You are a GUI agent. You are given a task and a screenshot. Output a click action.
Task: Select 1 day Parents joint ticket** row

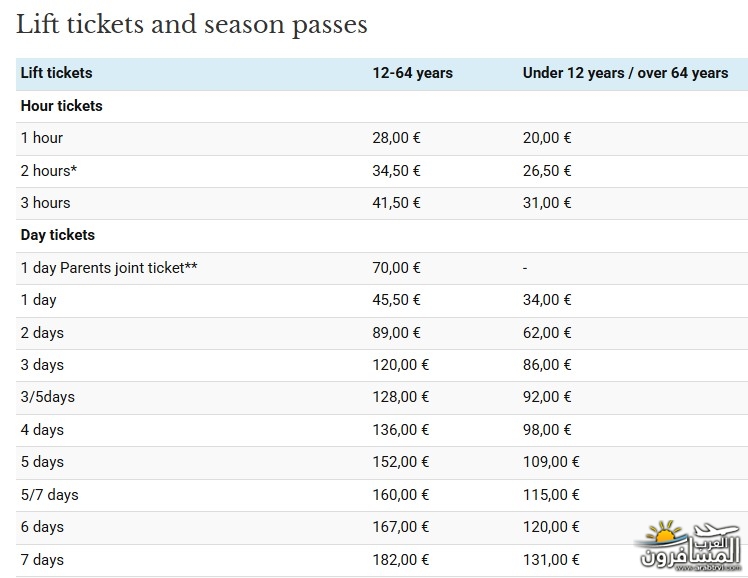pos(382,268)
